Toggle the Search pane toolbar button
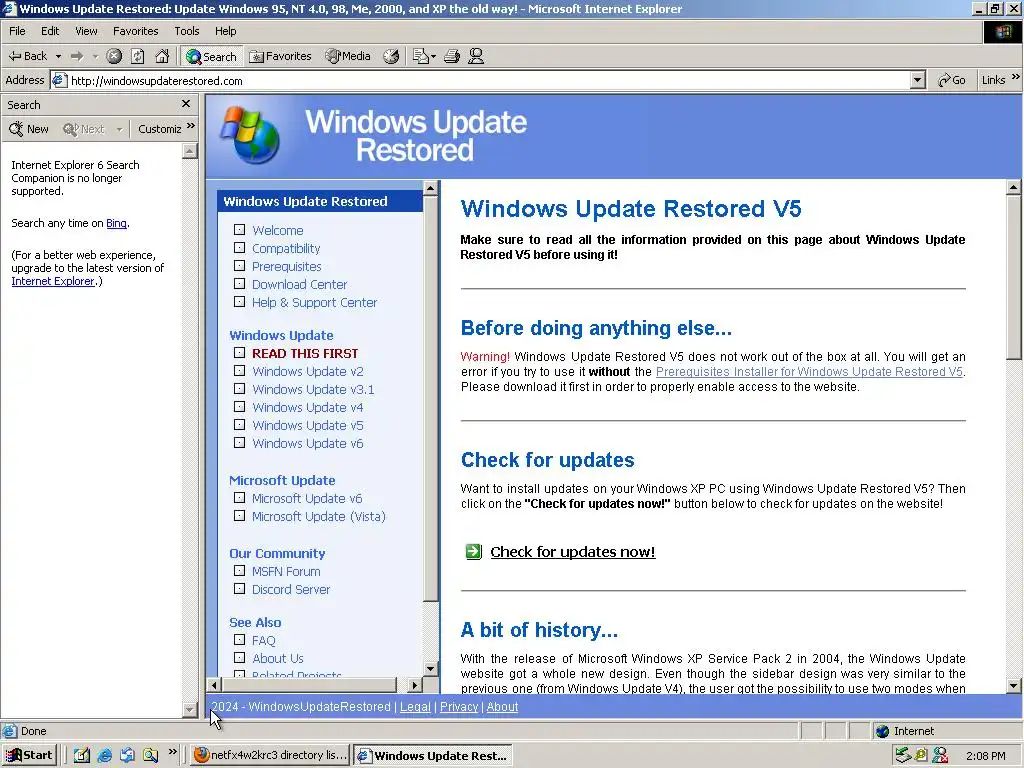 coord(211,56)
